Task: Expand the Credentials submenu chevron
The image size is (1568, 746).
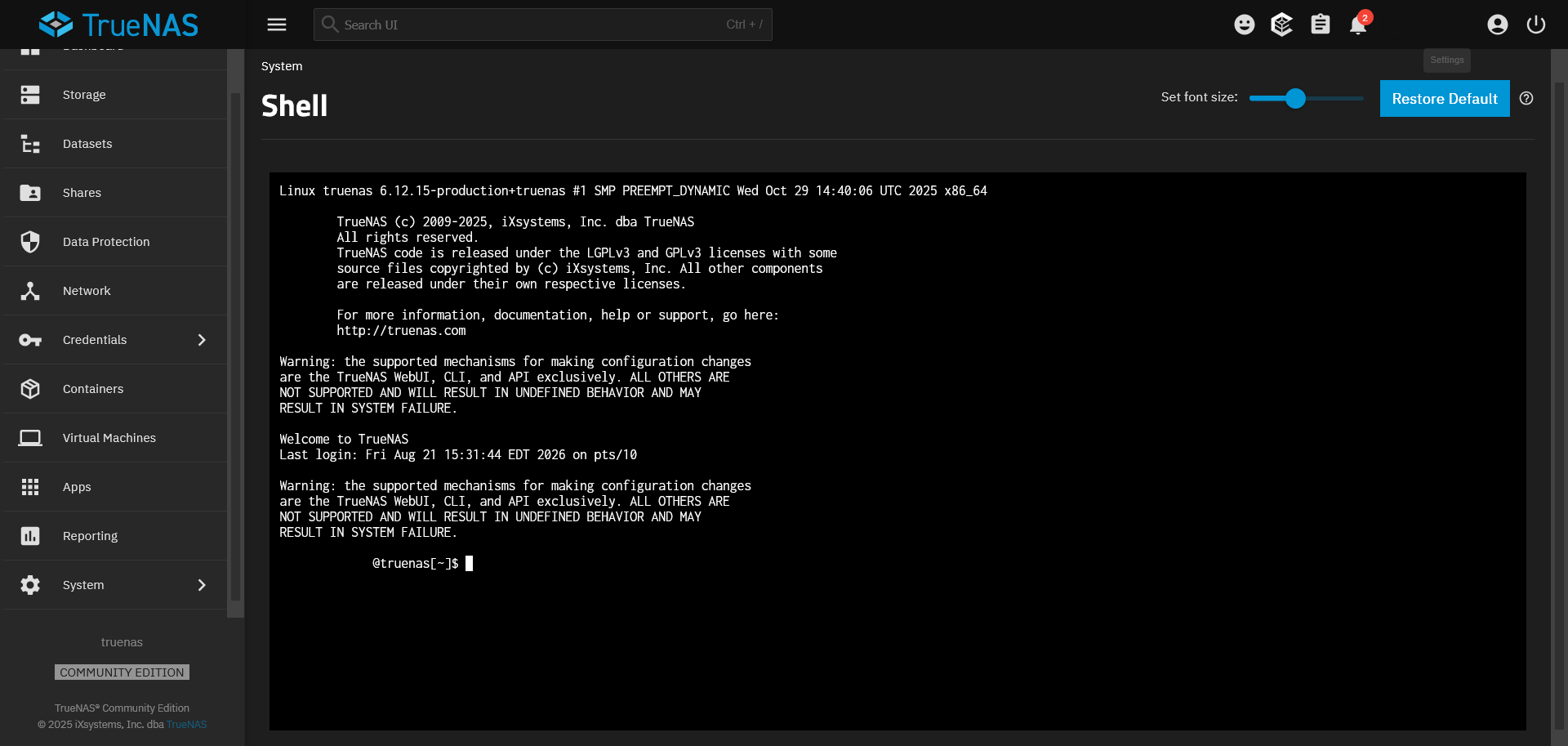Action: tap(202, 340)
